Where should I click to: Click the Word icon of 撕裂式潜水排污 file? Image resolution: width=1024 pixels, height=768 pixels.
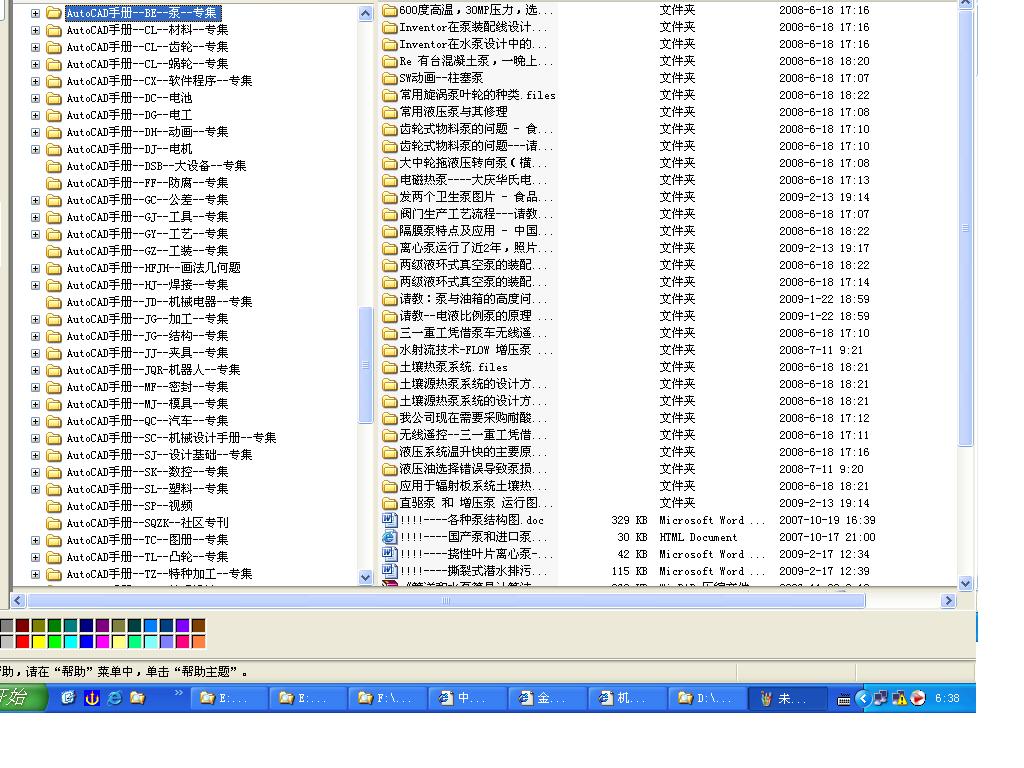pos(390,571)
